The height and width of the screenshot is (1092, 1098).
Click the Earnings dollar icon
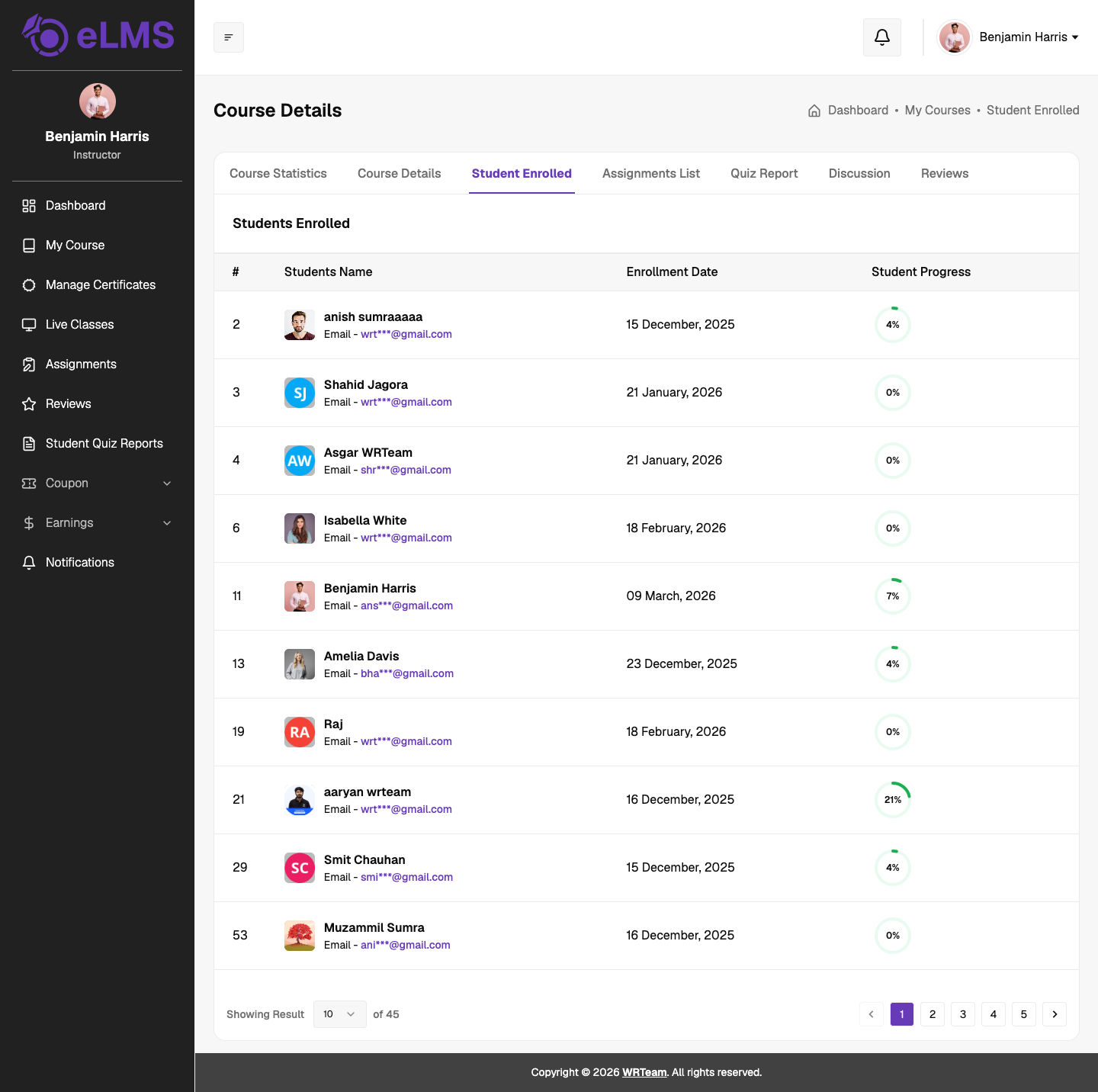click(29, 523)
